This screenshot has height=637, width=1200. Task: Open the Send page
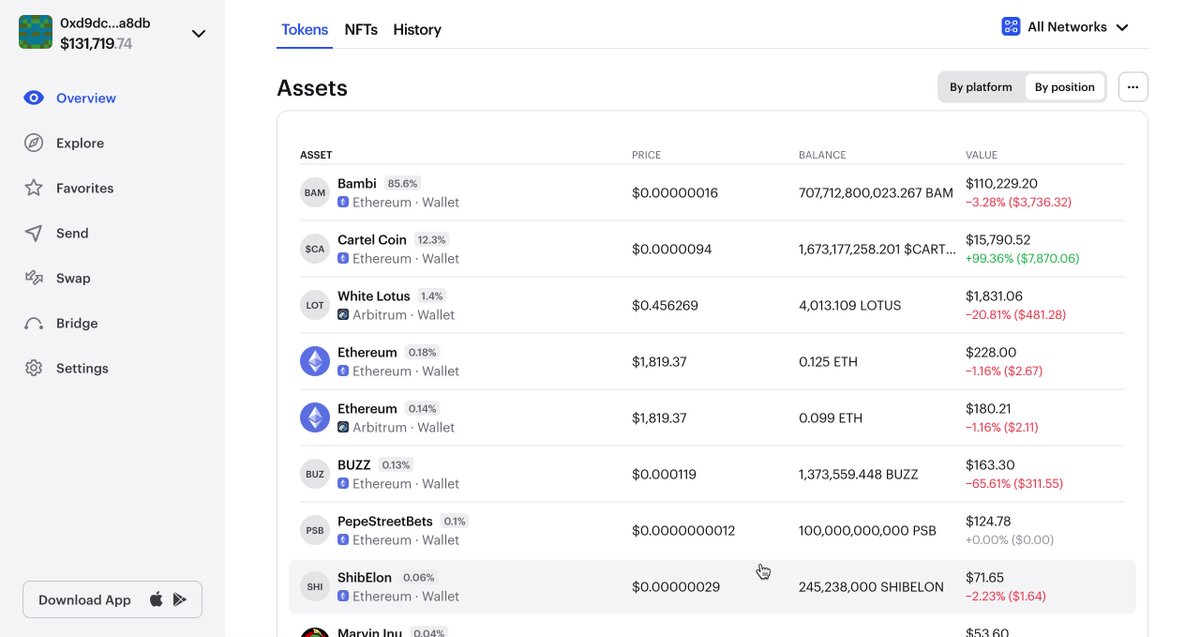click(72, 233)
